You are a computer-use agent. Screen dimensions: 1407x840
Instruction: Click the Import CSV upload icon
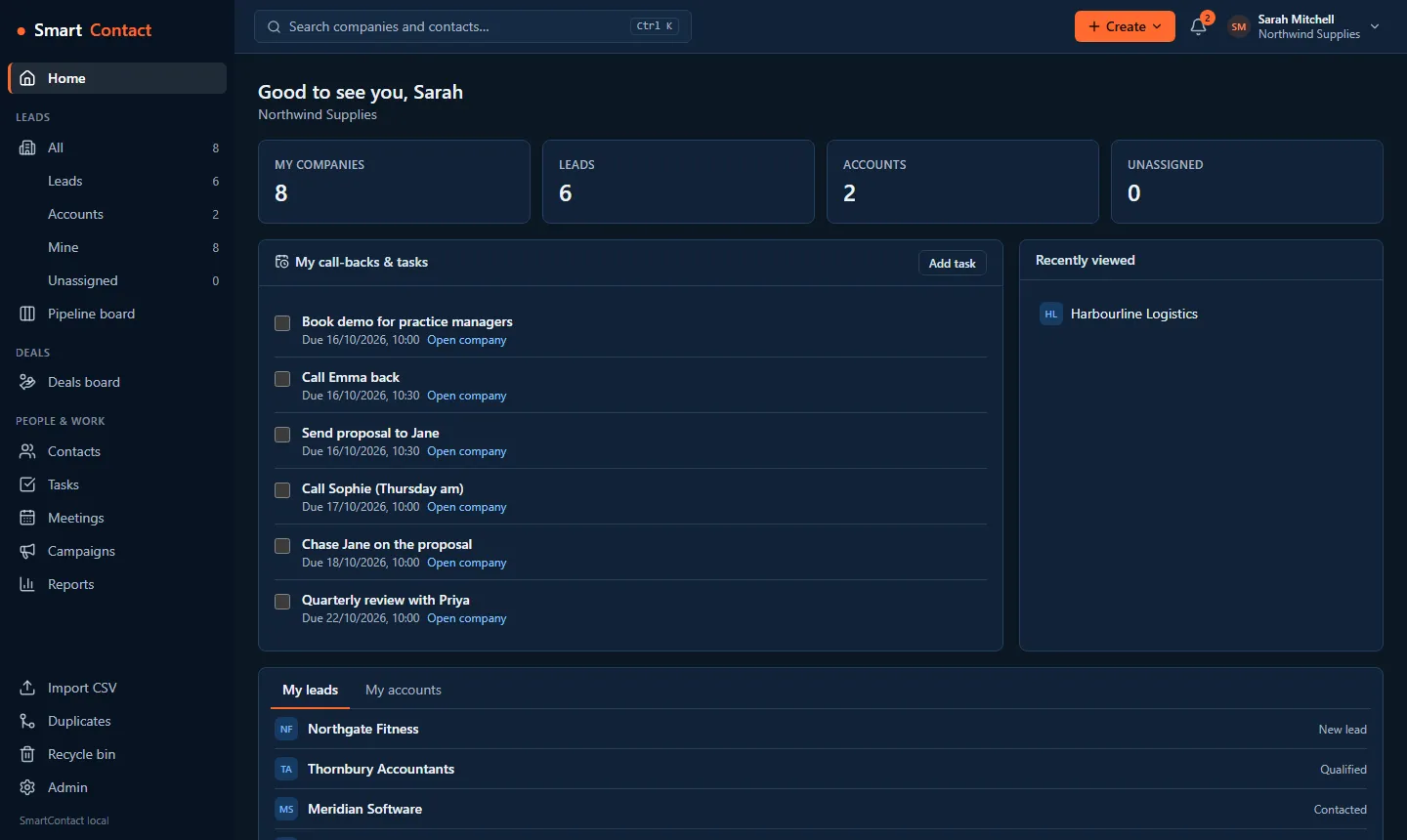point(27,688)
